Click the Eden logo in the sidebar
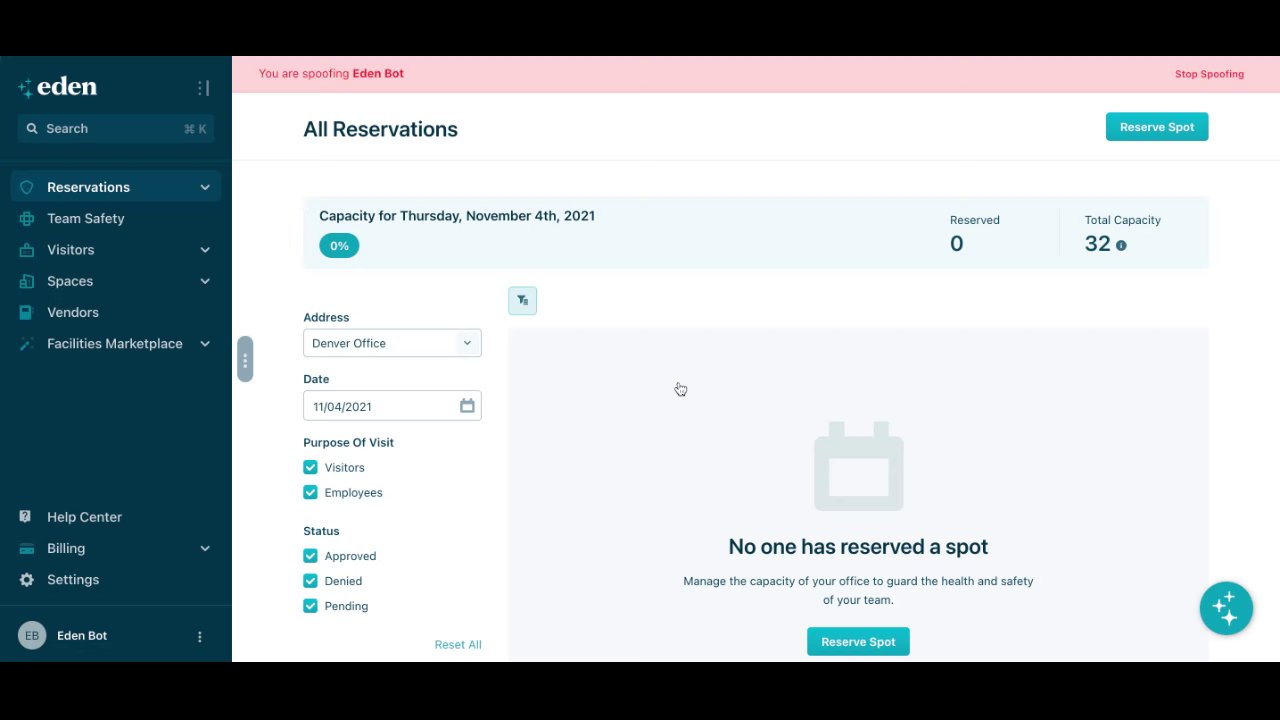The width and height of the screenshot is (1280, 720). click(57, 87)
